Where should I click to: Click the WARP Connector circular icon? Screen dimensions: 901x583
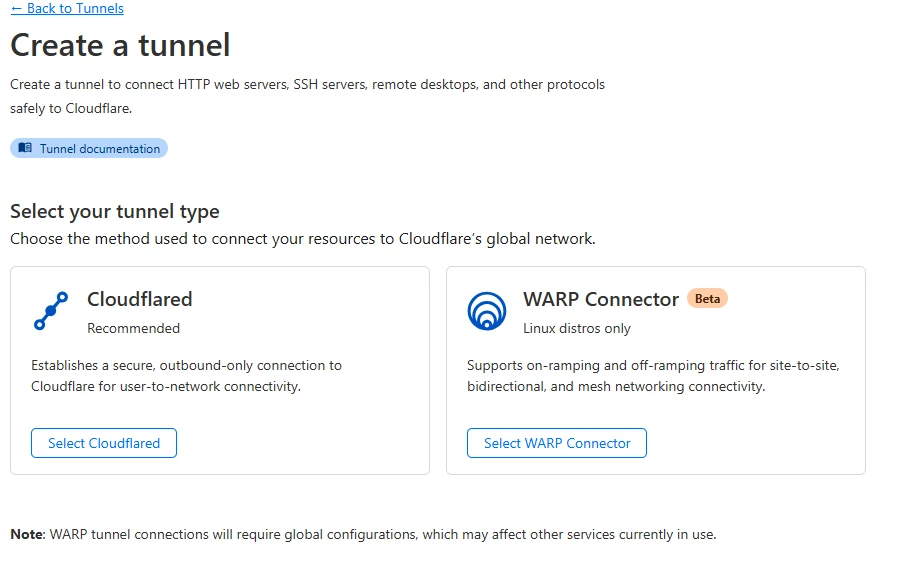click(x=487, y=311)
